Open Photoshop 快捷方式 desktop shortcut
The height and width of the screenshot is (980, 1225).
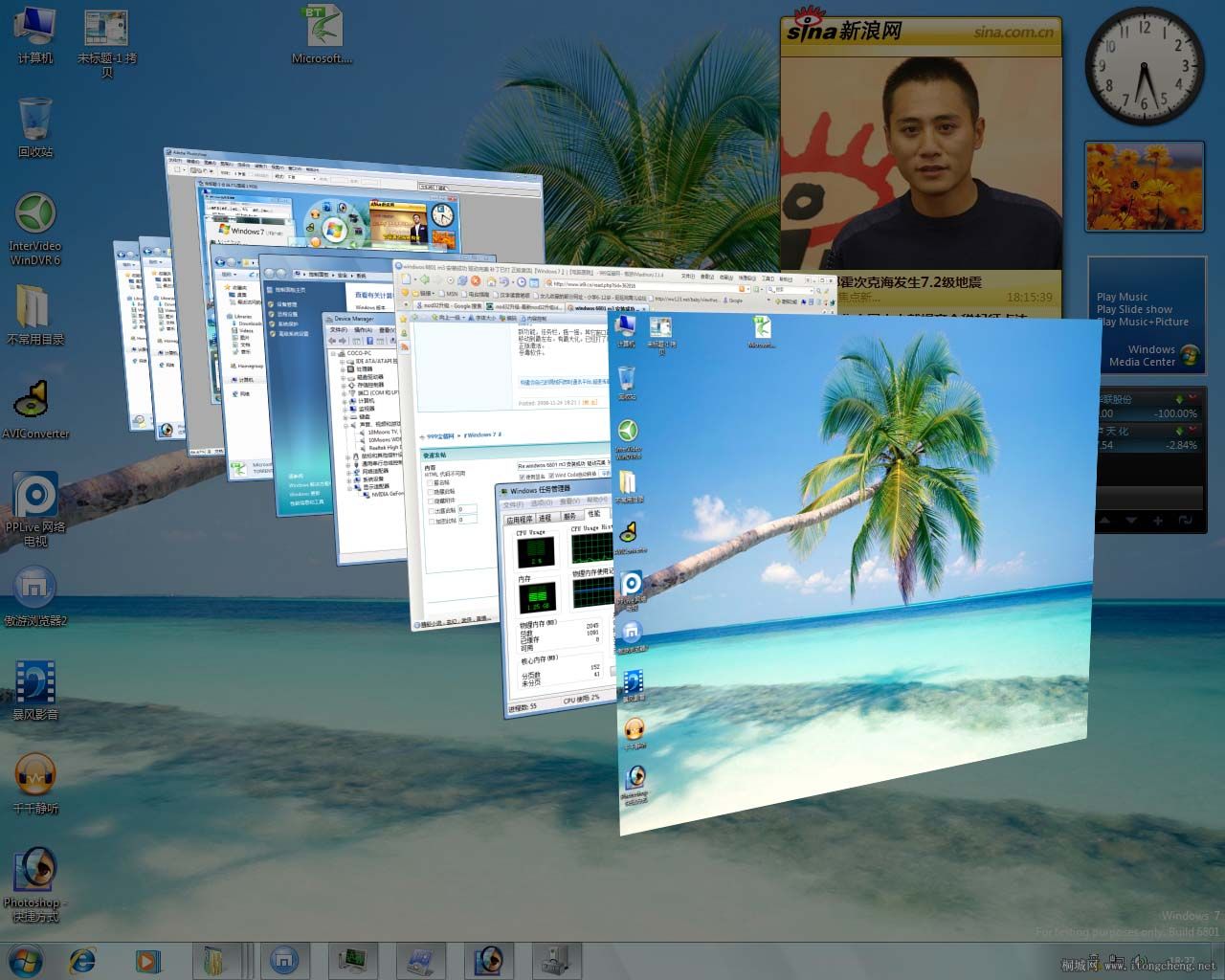pyautogui.click(x=35, y=884)
